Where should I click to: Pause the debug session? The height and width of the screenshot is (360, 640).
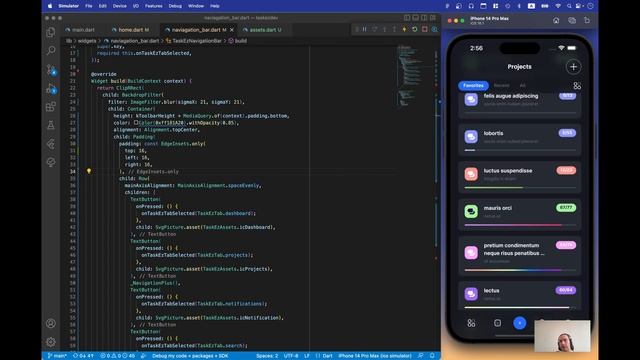click(x=364, y=29)
